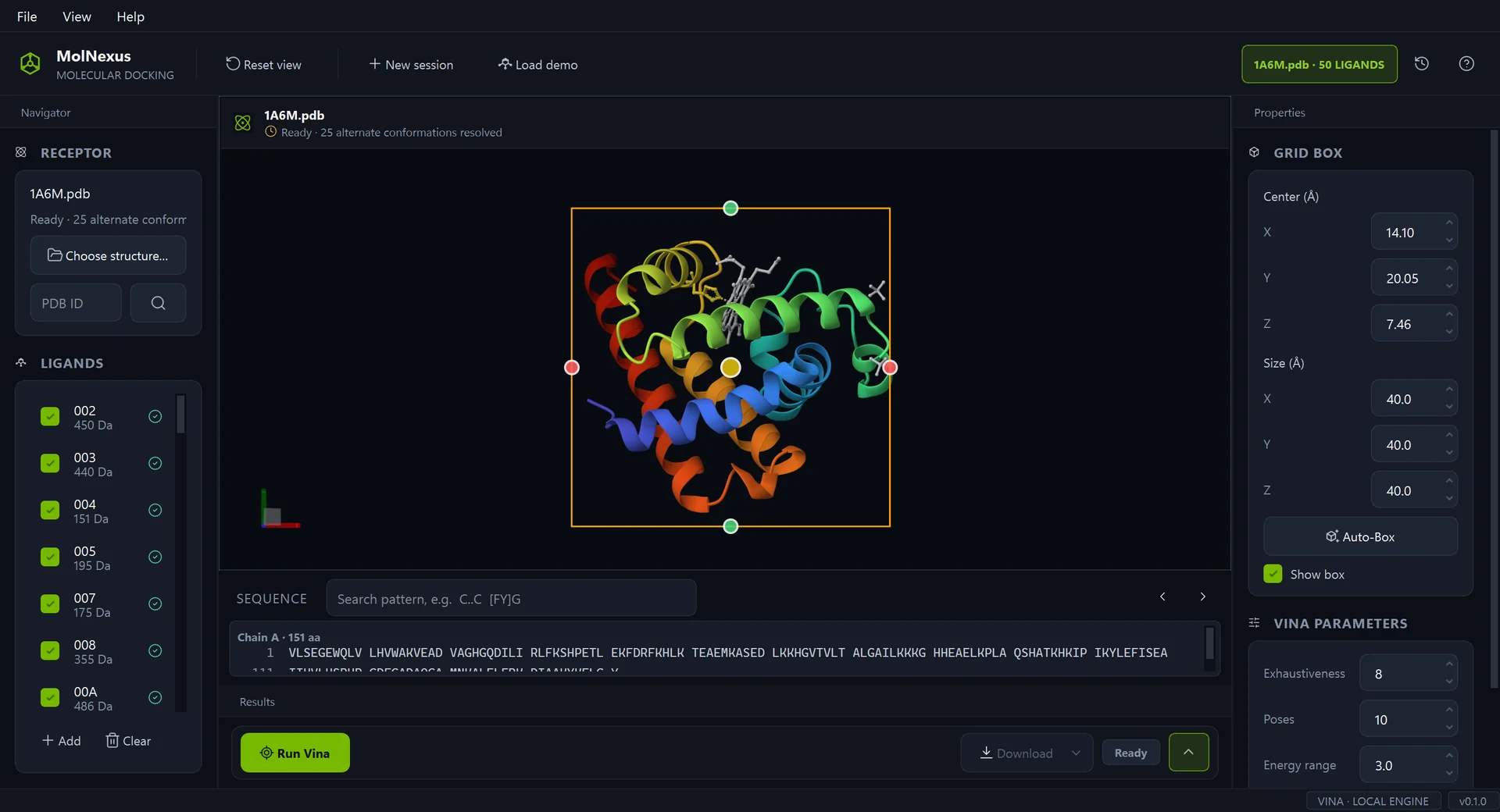Uncheck ligand 003 checkbox
The height and width of the screenshot is (812, 1500).
pyautogui.click(x=50, y=464)
